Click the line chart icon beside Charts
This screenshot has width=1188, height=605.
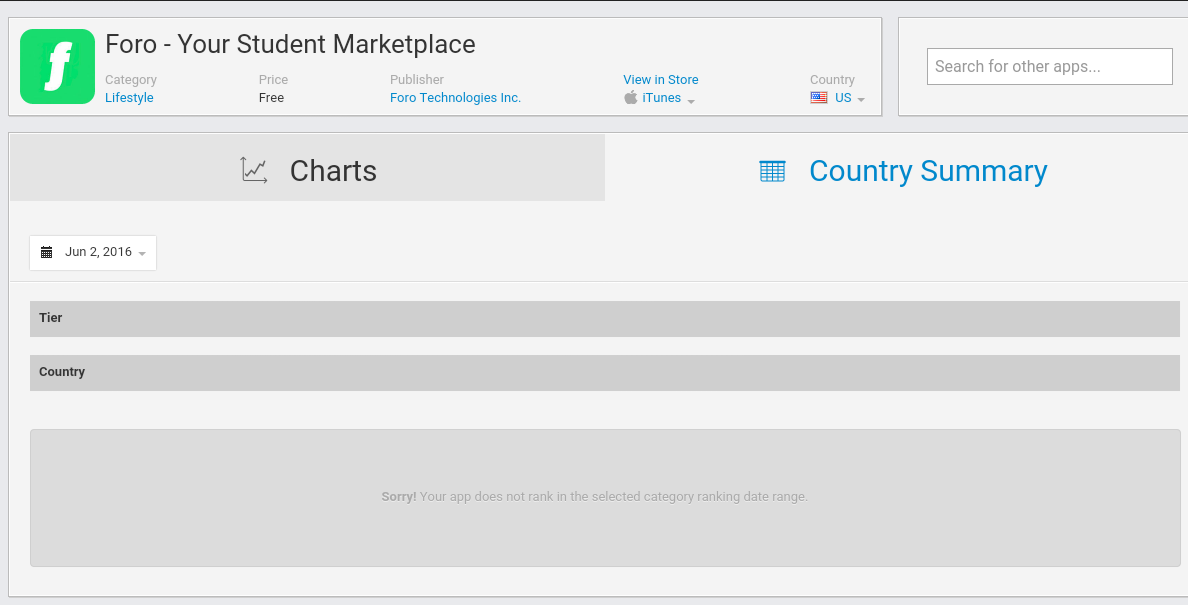click(x=254, y=170)
